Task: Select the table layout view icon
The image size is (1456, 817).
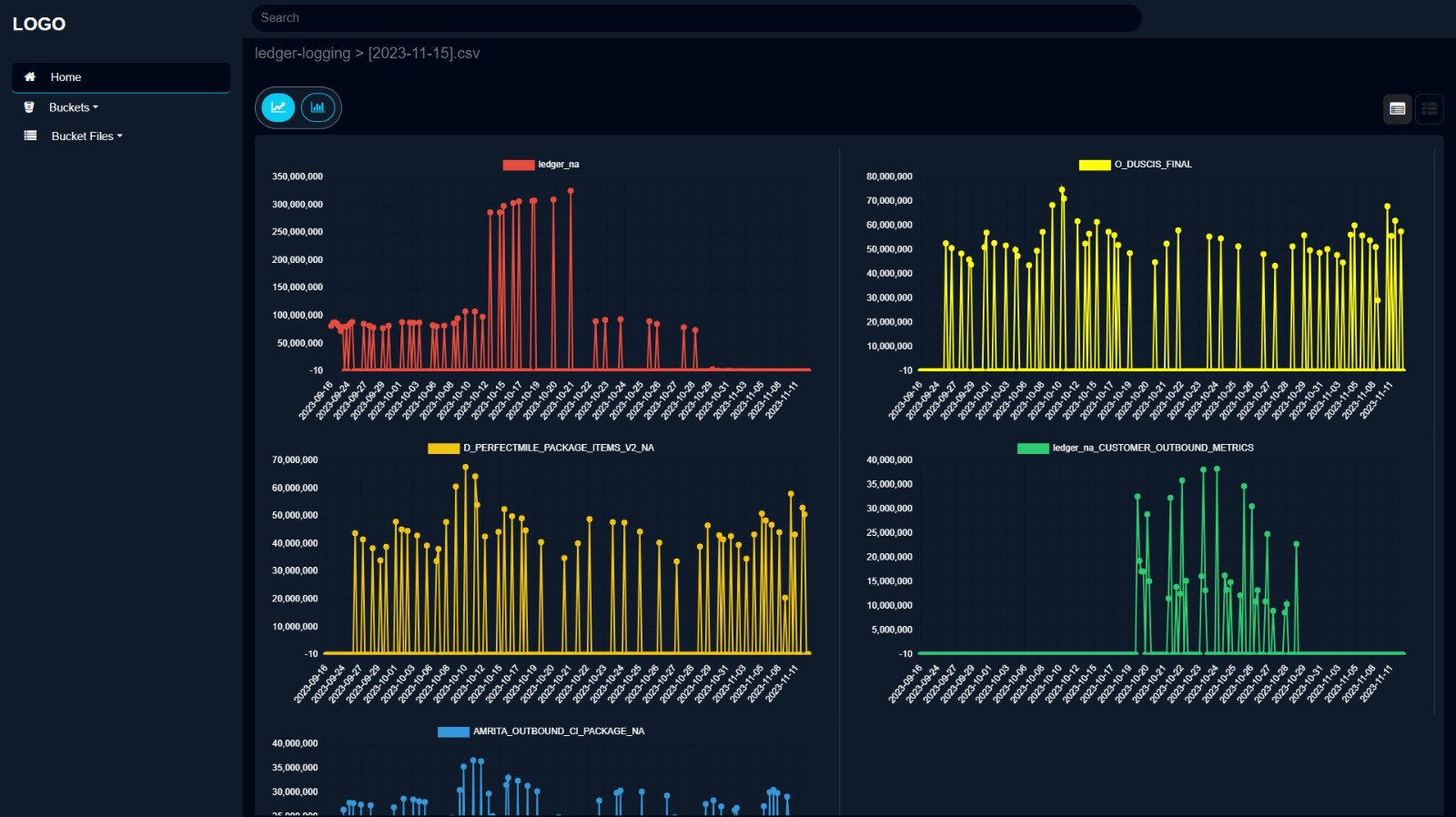Action: 1398,109
